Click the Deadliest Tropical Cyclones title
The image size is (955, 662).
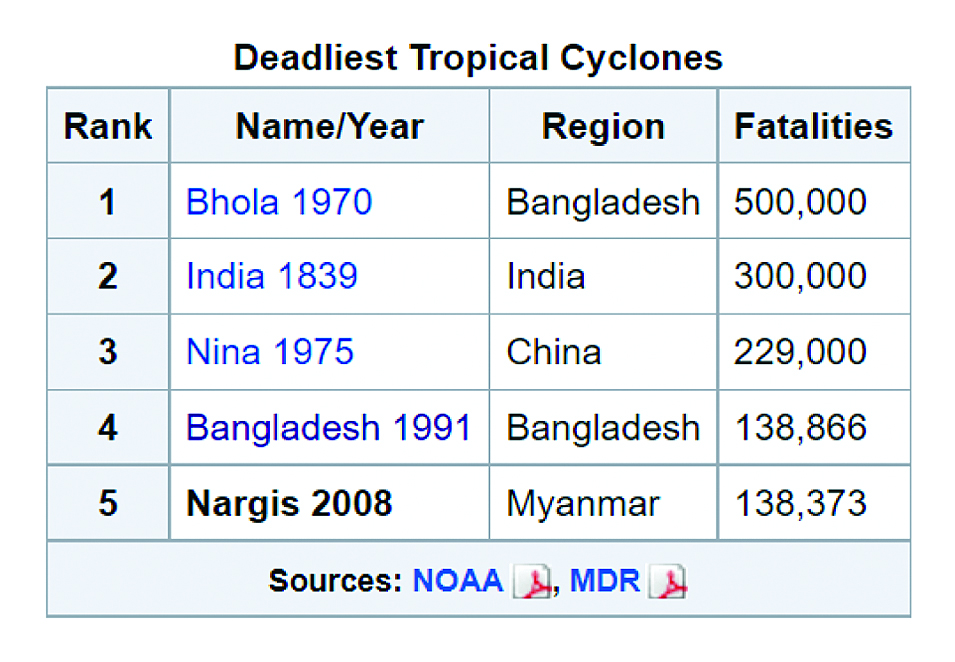tap(478, 58)
